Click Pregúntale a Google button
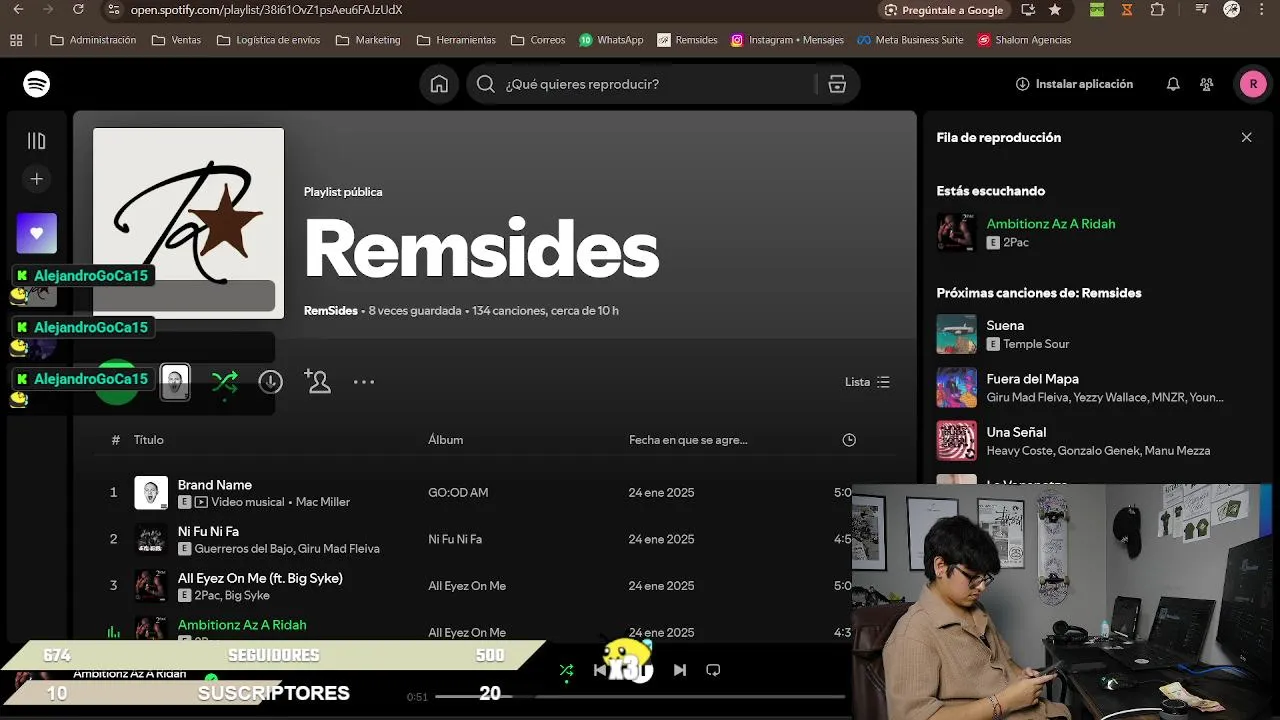 [x=944, y=10]
